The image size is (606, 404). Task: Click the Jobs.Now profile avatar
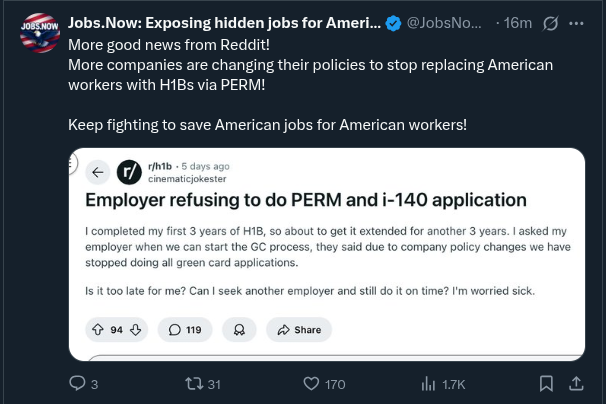click(40, 31)
